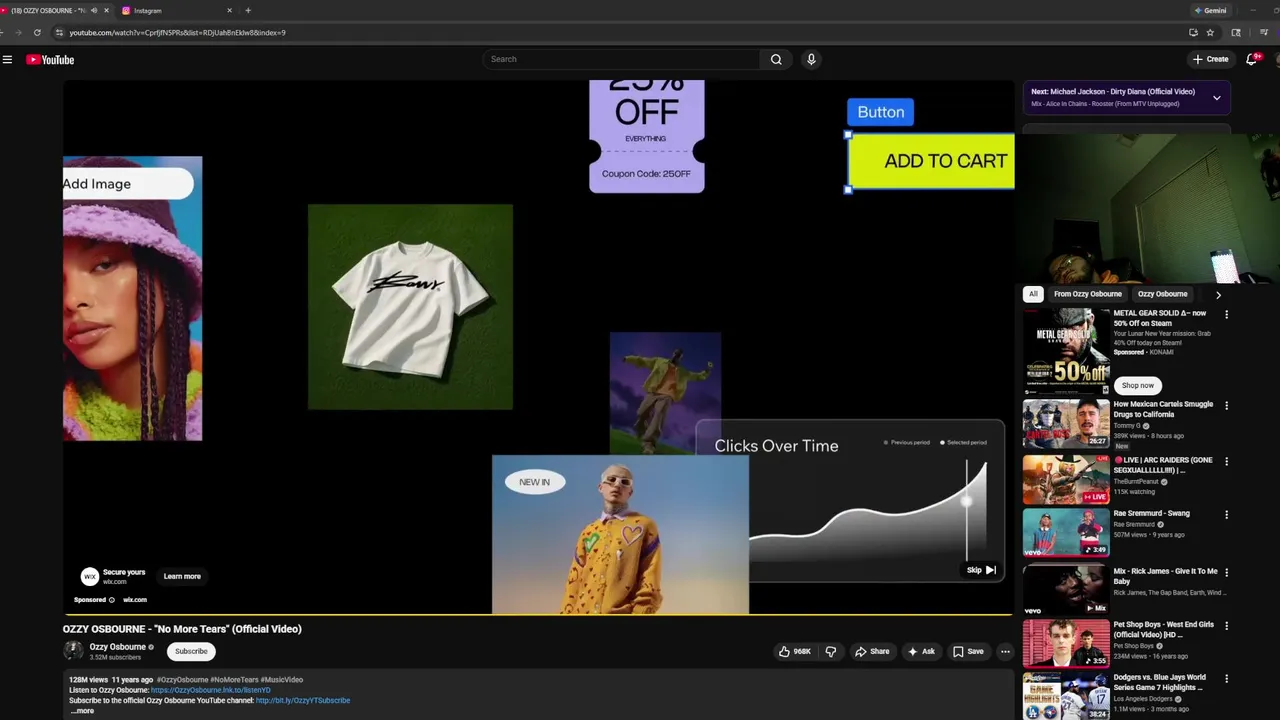Skip the Wix advertisement
Viewport: 1280px width, 720px height.
click(981, 570)
